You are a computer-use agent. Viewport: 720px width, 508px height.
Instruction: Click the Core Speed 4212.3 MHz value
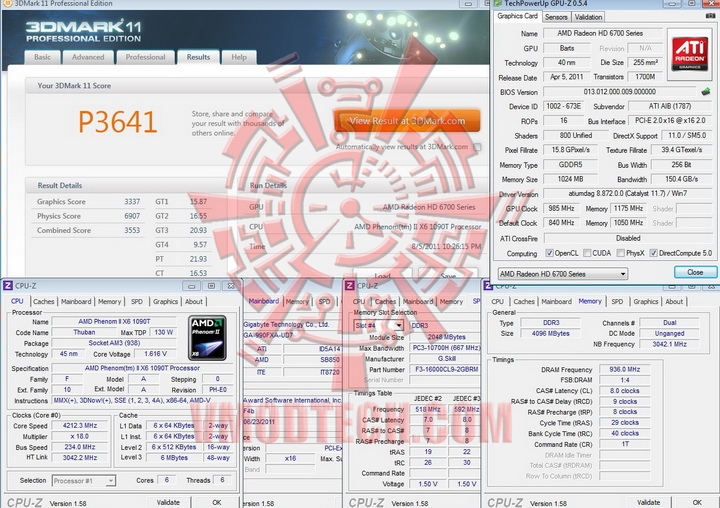80,426
